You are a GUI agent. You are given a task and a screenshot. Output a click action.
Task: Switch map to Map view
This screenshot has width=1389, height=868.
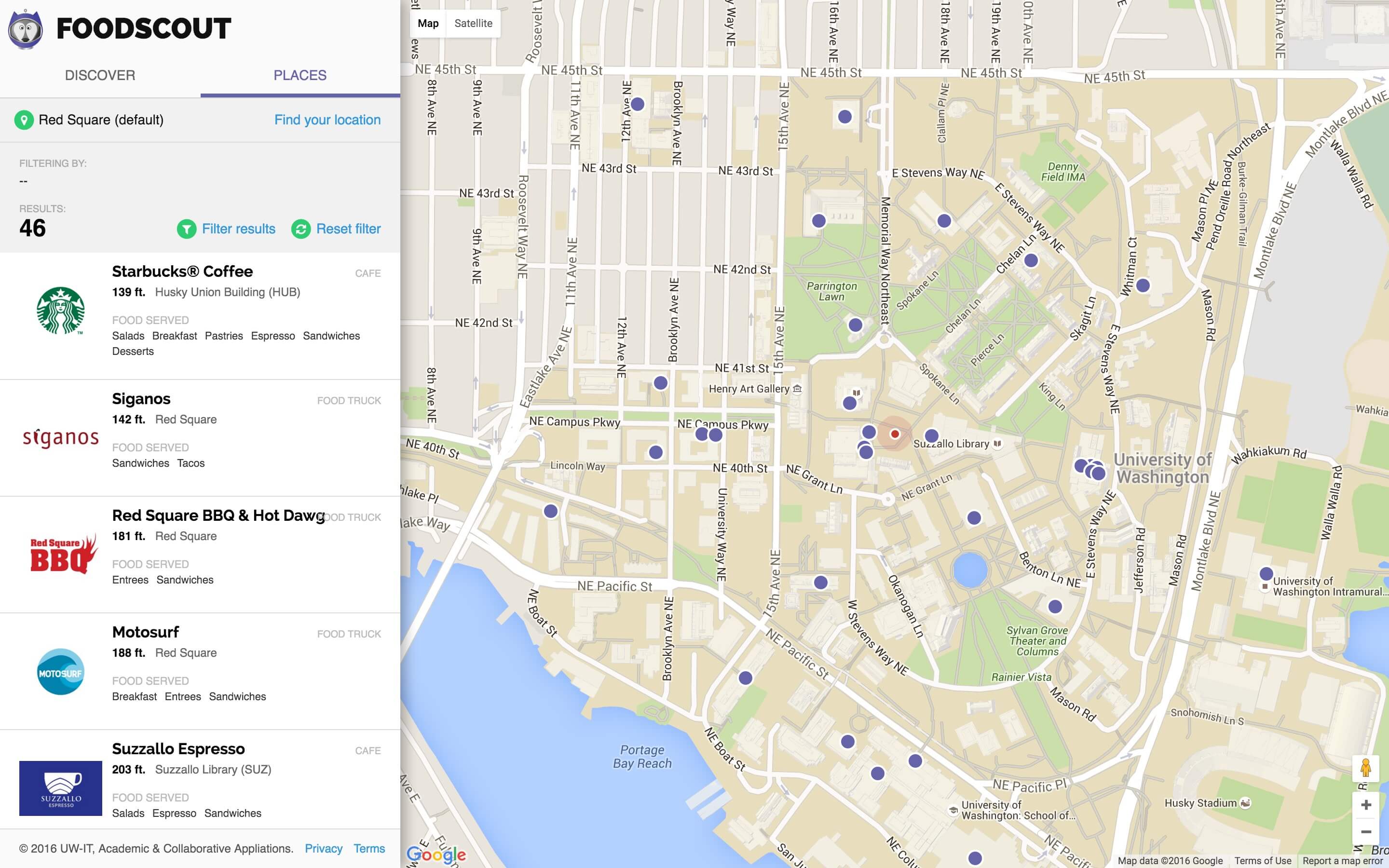[428, 24]
